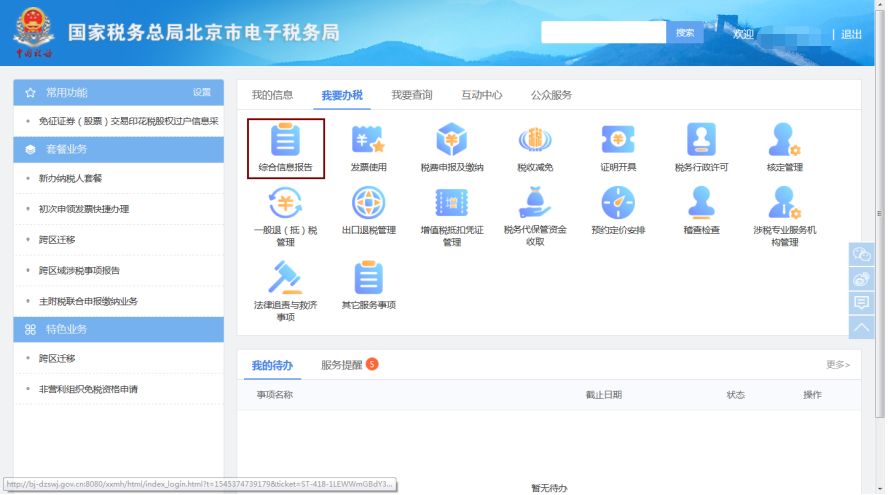Click the 状态 column header
The width and height of the screenshot is (888, 495).
736,395
